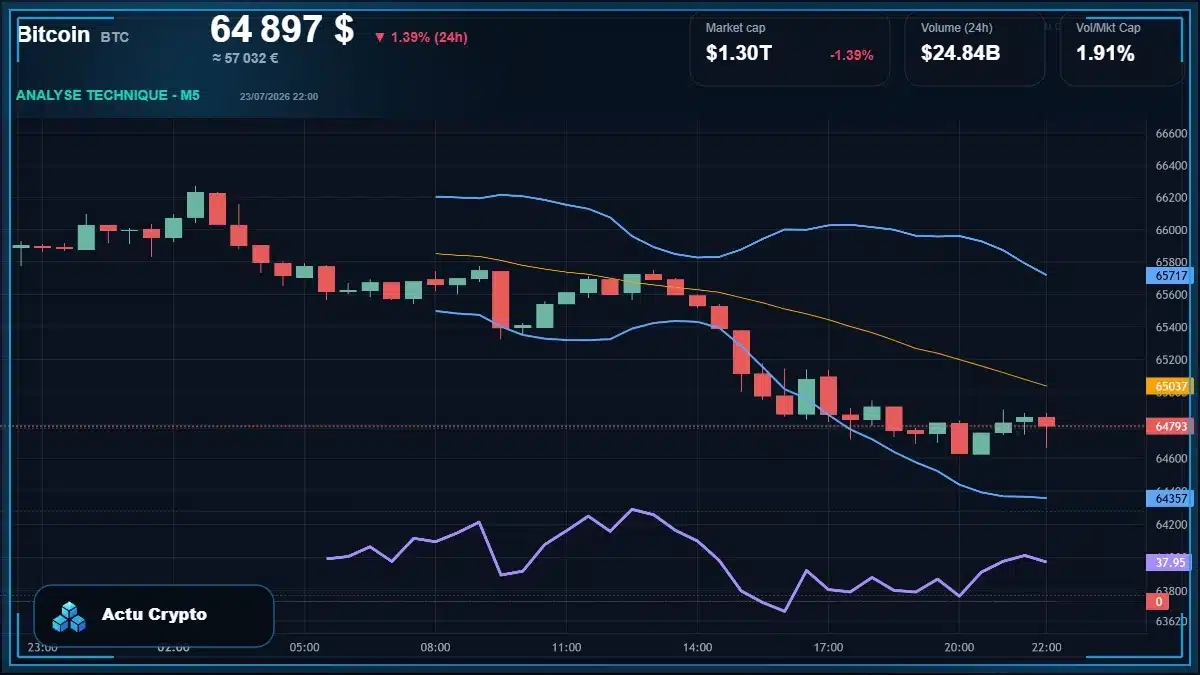This screenshot has width=1200, height=675.
Task: Click the 17:00 time axis label
Action: pos(828,647)
